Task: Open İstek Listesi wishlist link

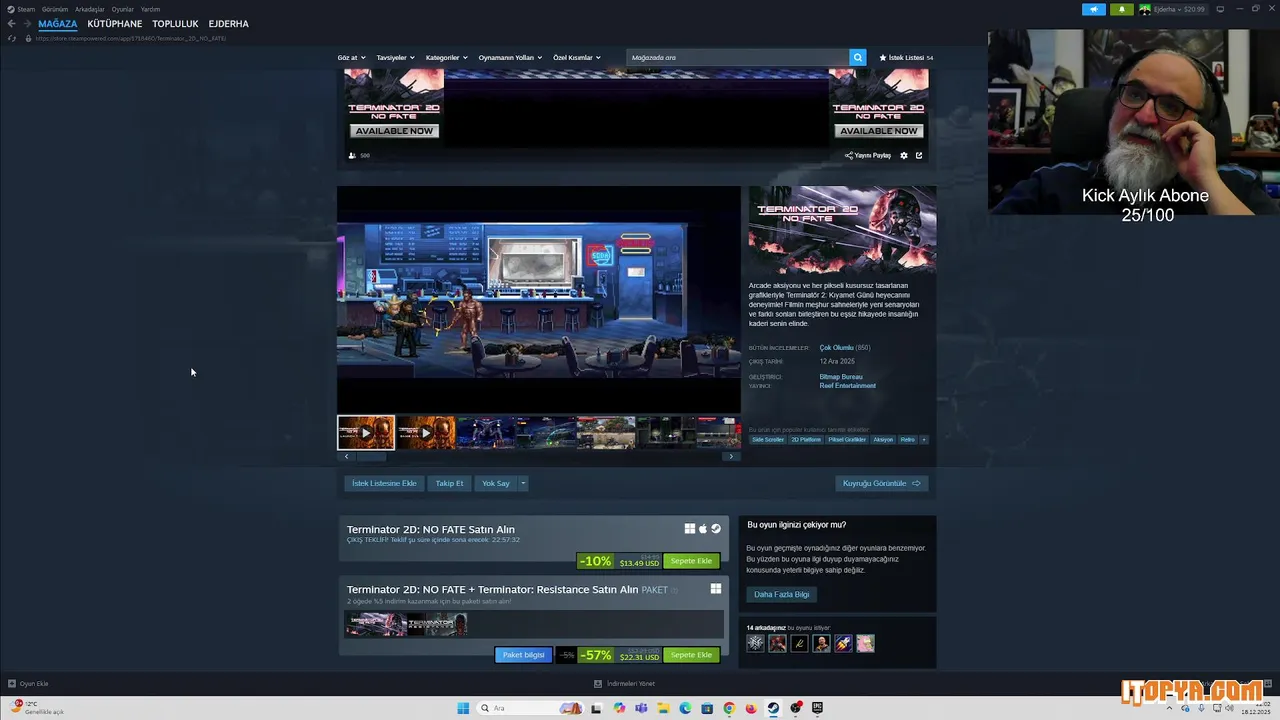Action: (x=906, y=58)
